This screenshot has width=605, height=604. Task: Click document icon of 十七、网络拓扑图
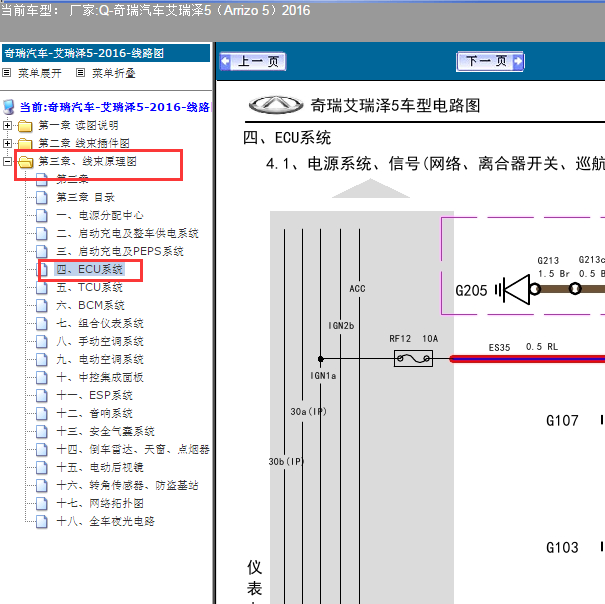42,504
